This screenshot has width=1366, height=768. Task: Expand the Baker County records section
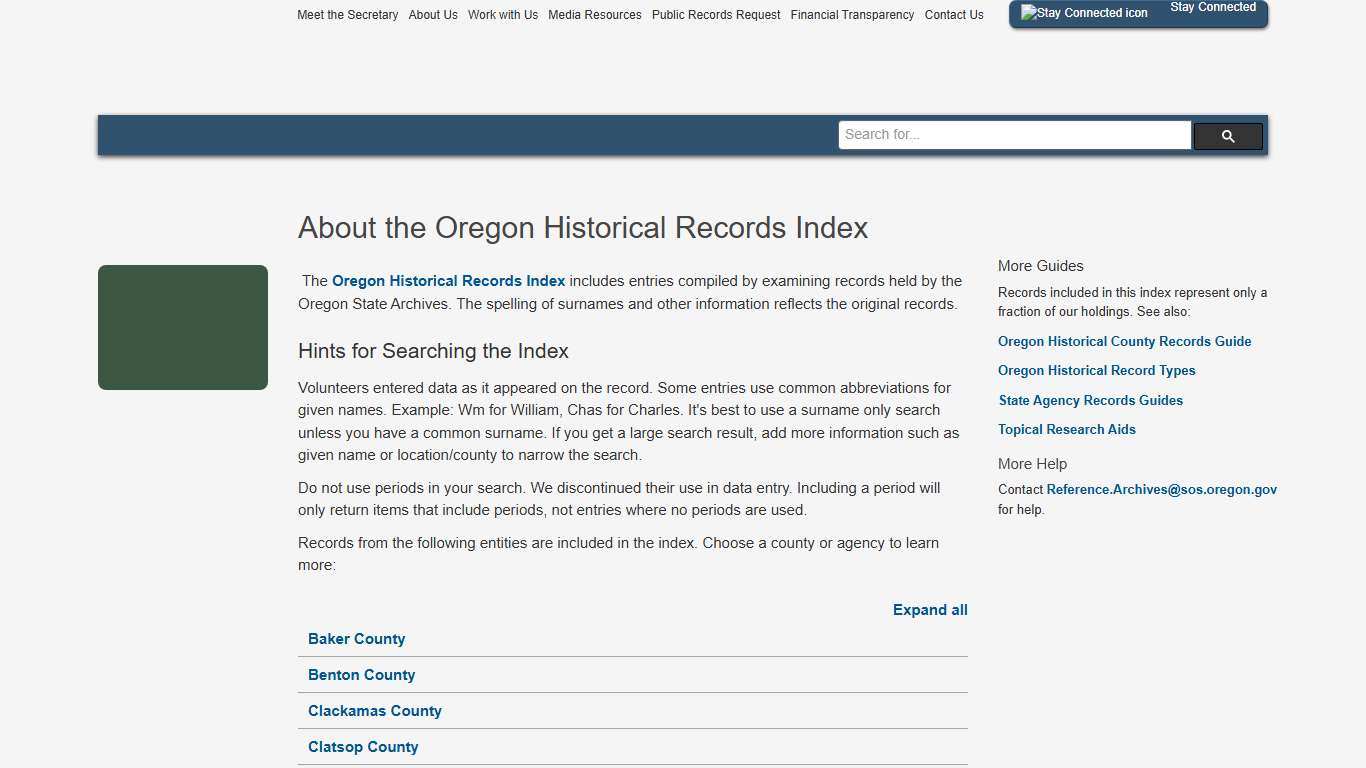pos(356,639)
